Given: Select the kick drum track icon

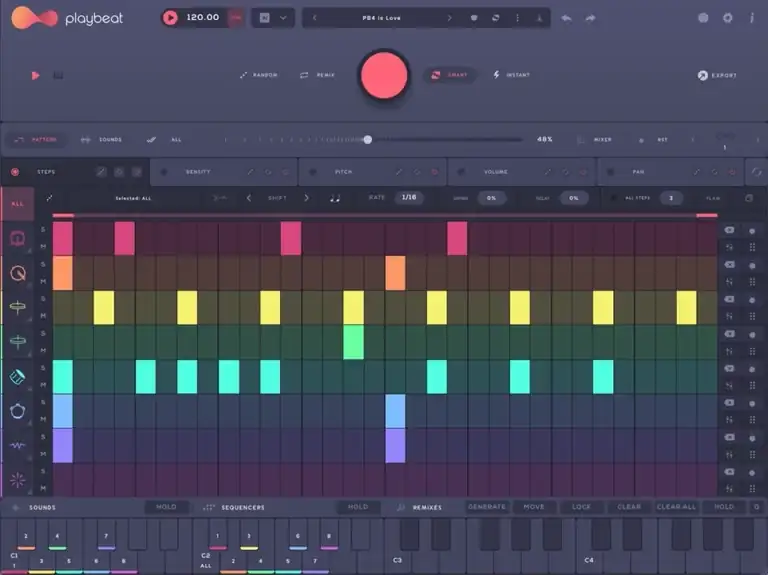Looking at the screenshot, I should click(x=18, y=239).
